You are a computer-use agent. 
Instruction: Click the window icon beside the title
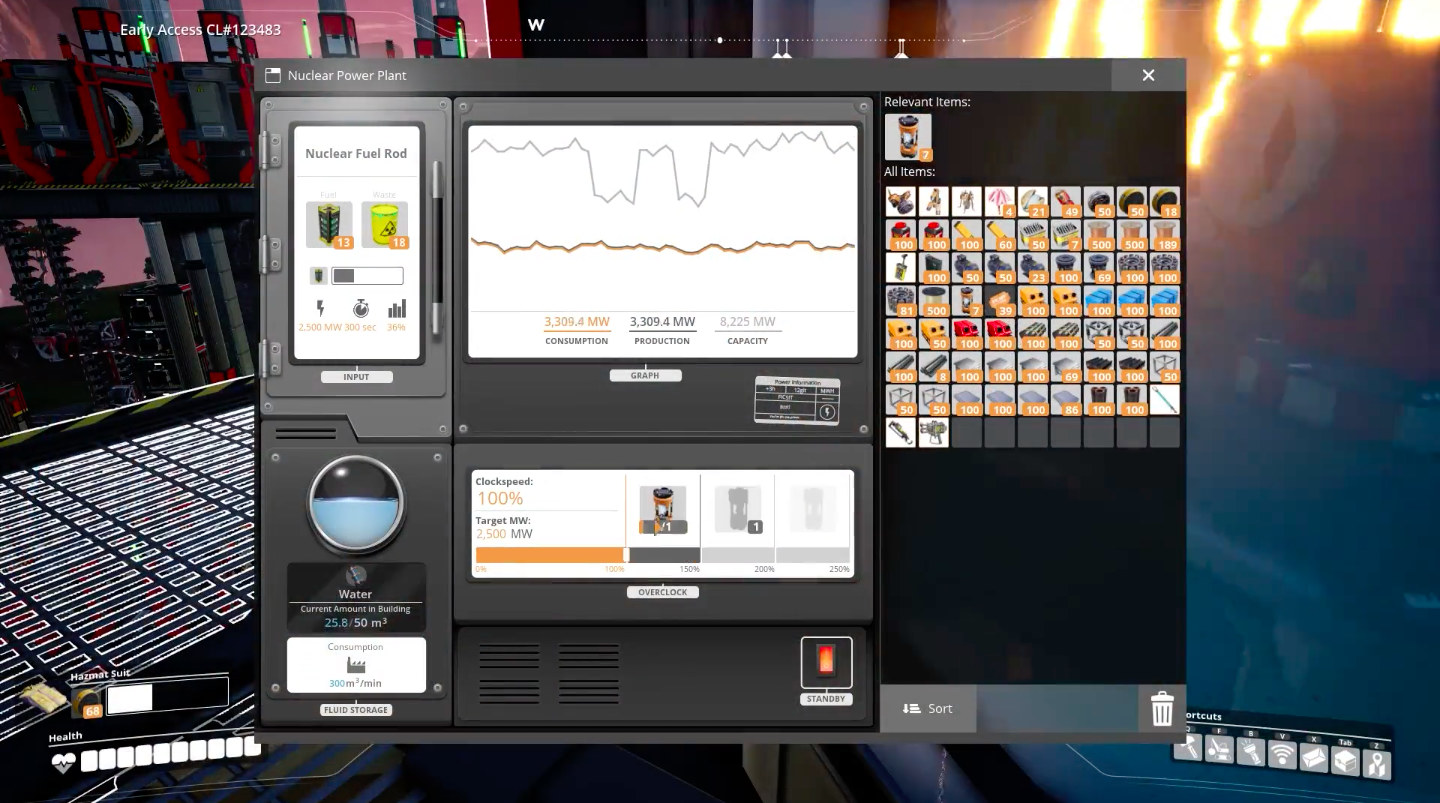pyautogui.click(x=273, y=75)
